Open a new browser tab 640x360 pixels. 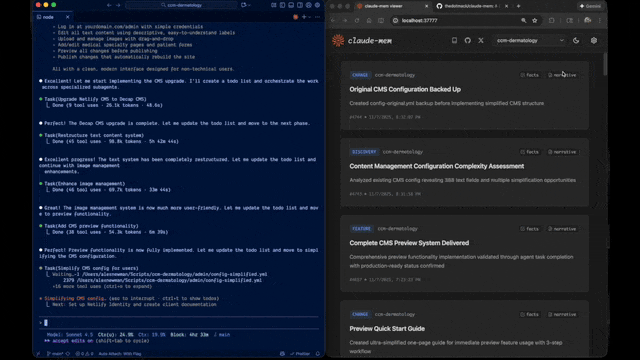pyautogui.click(x=518, y=6)
